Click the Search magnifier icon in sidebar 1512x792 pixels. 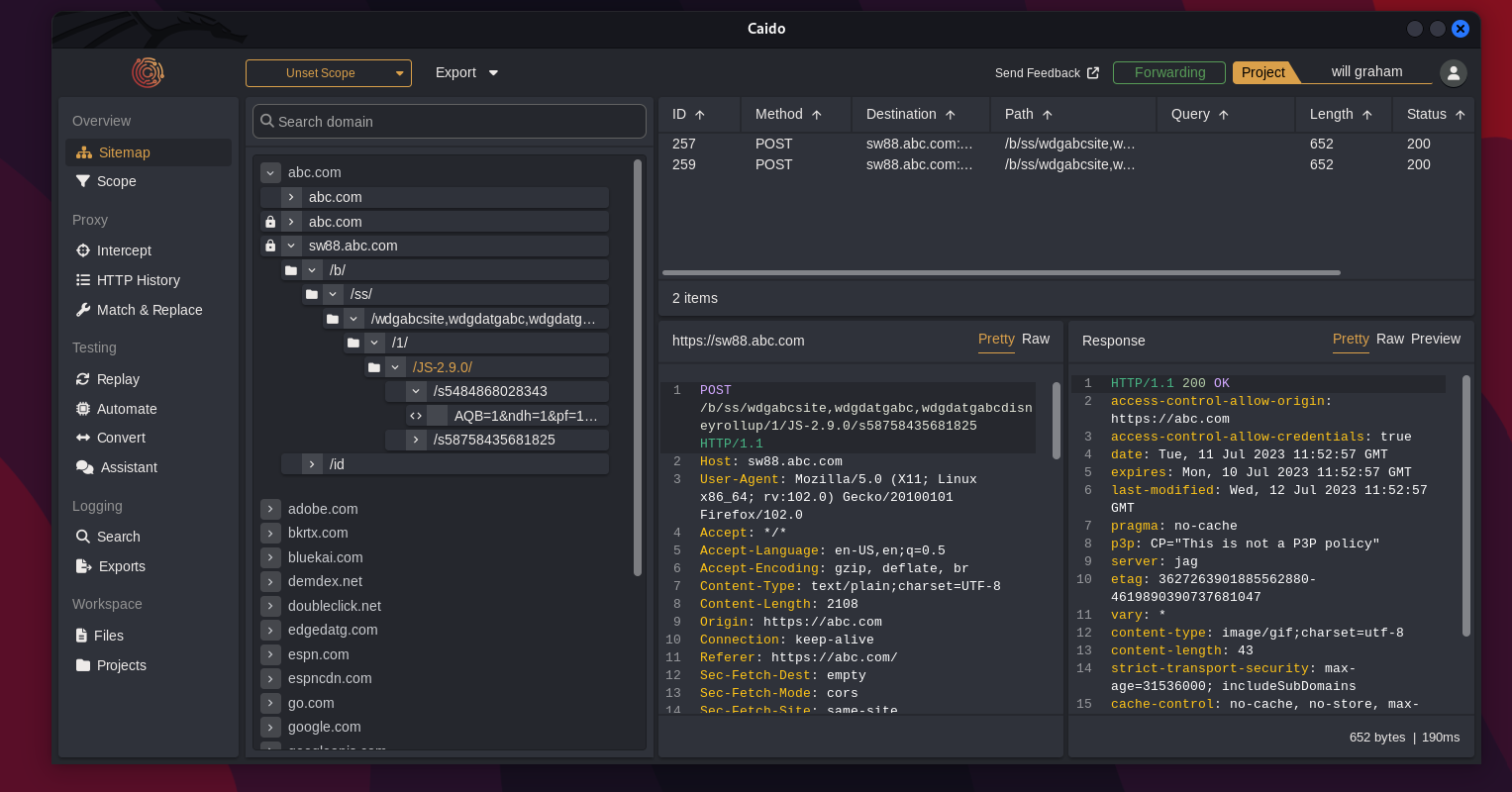83,537
